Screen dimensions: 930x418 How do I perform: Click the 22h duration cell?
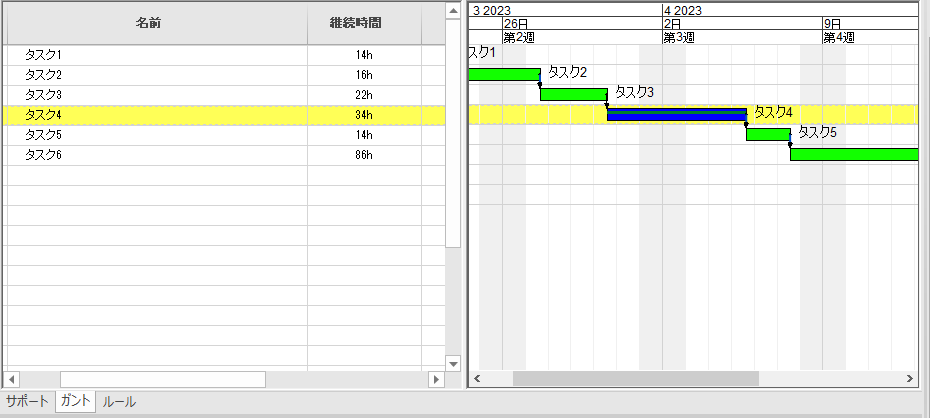(x=364, y=95)
